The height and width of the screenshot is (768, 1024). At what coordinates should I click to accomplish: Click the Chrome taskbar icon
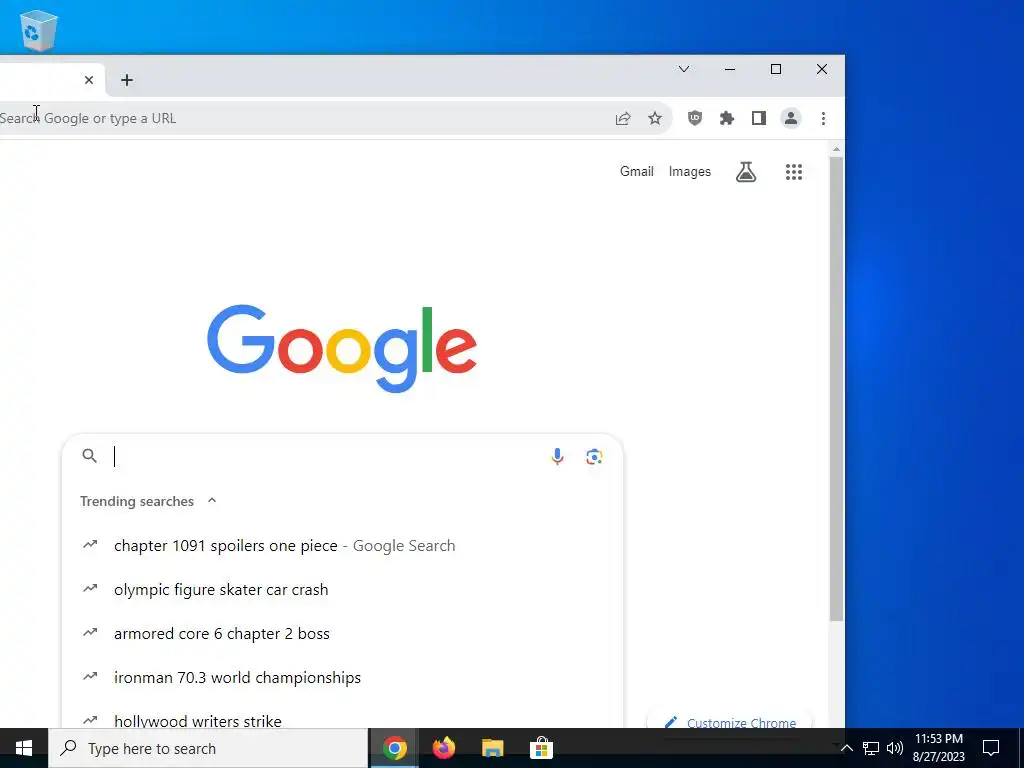[x=394, y=748]
